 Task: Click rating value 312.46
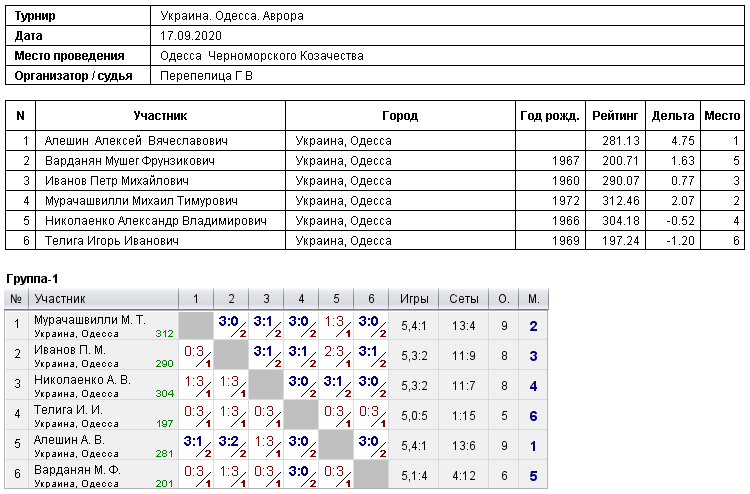[621, 201]
